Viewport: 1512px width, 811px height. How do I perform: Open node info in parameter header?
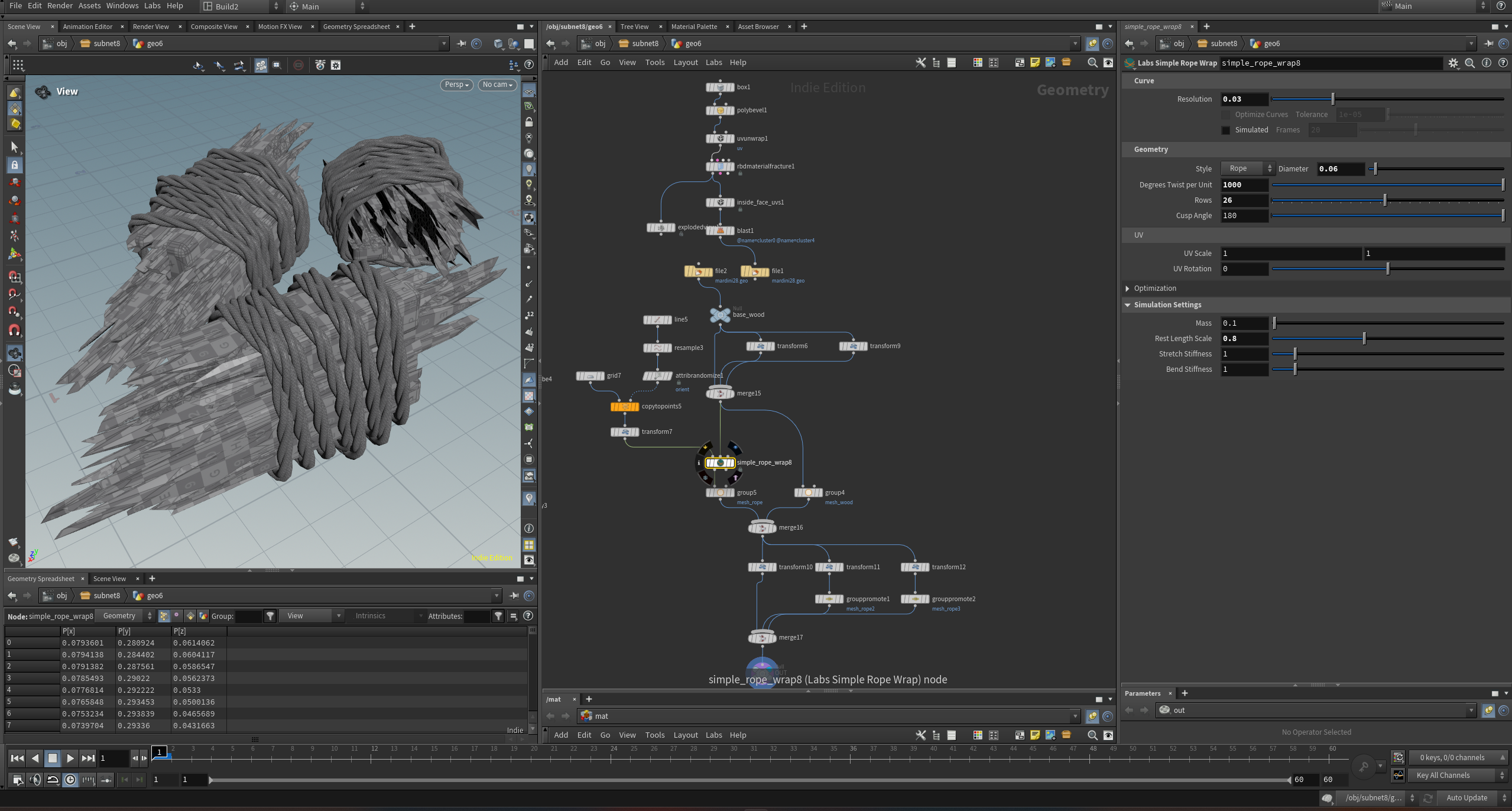pos(1487,63)
